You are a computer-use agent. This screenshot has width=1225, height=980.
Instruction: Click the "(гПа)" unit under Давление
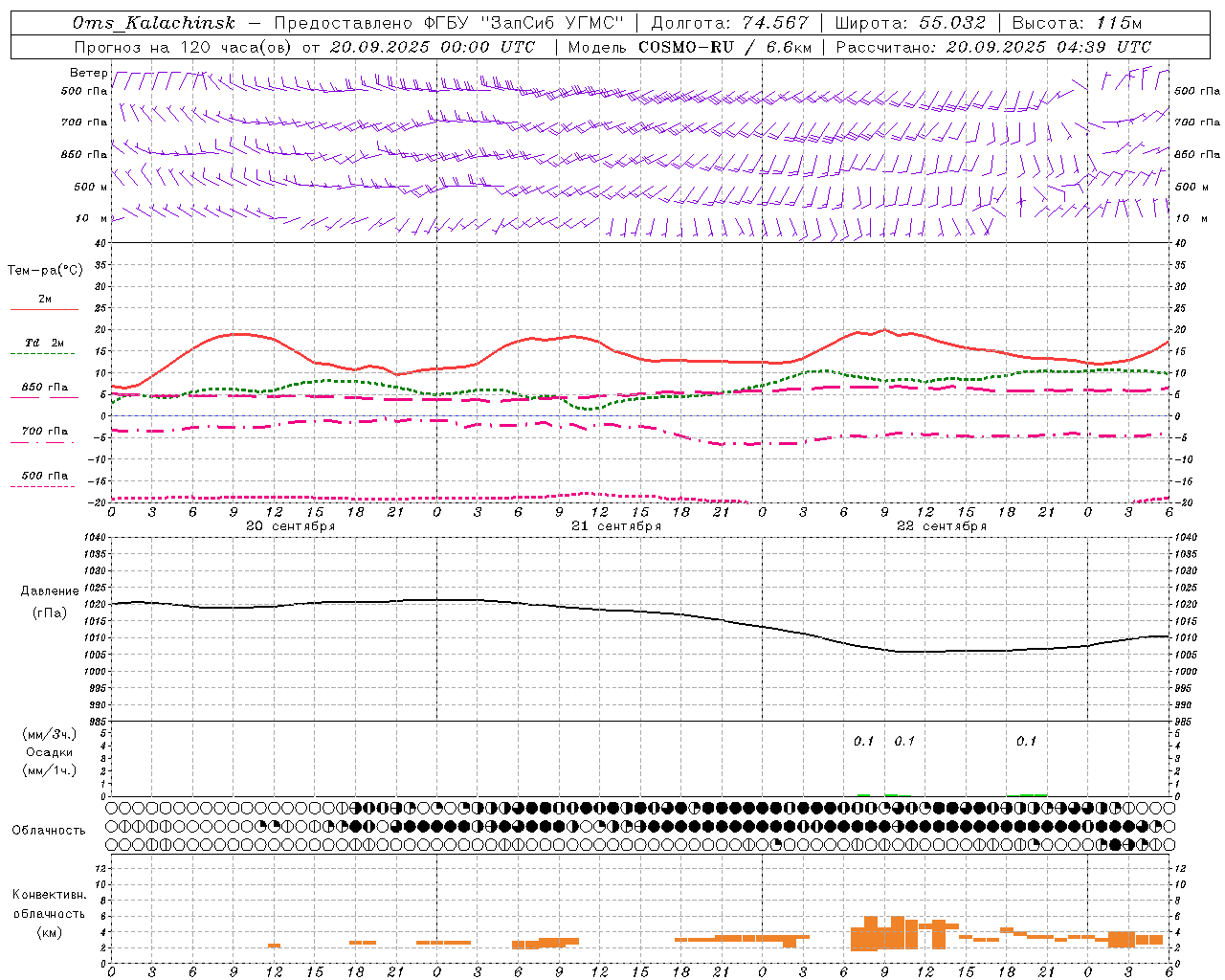click(50, 613)
